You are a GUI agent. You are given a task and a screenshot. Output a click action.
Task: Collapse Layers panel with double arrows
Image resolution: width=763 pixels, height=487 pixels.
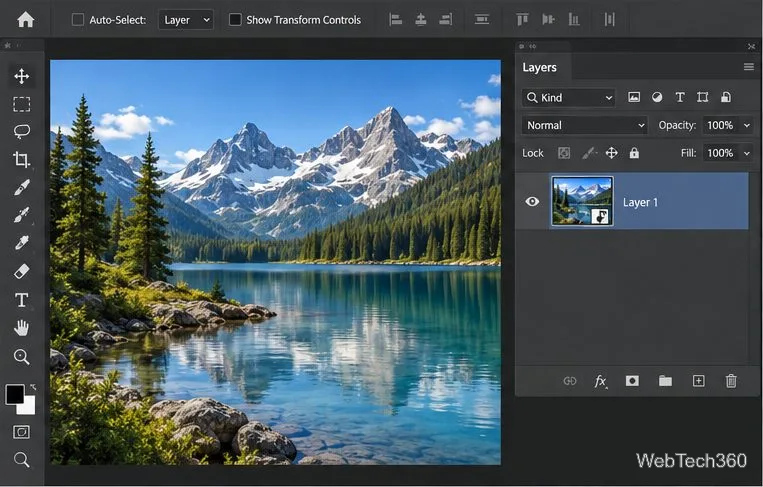[x=532, y=47]
